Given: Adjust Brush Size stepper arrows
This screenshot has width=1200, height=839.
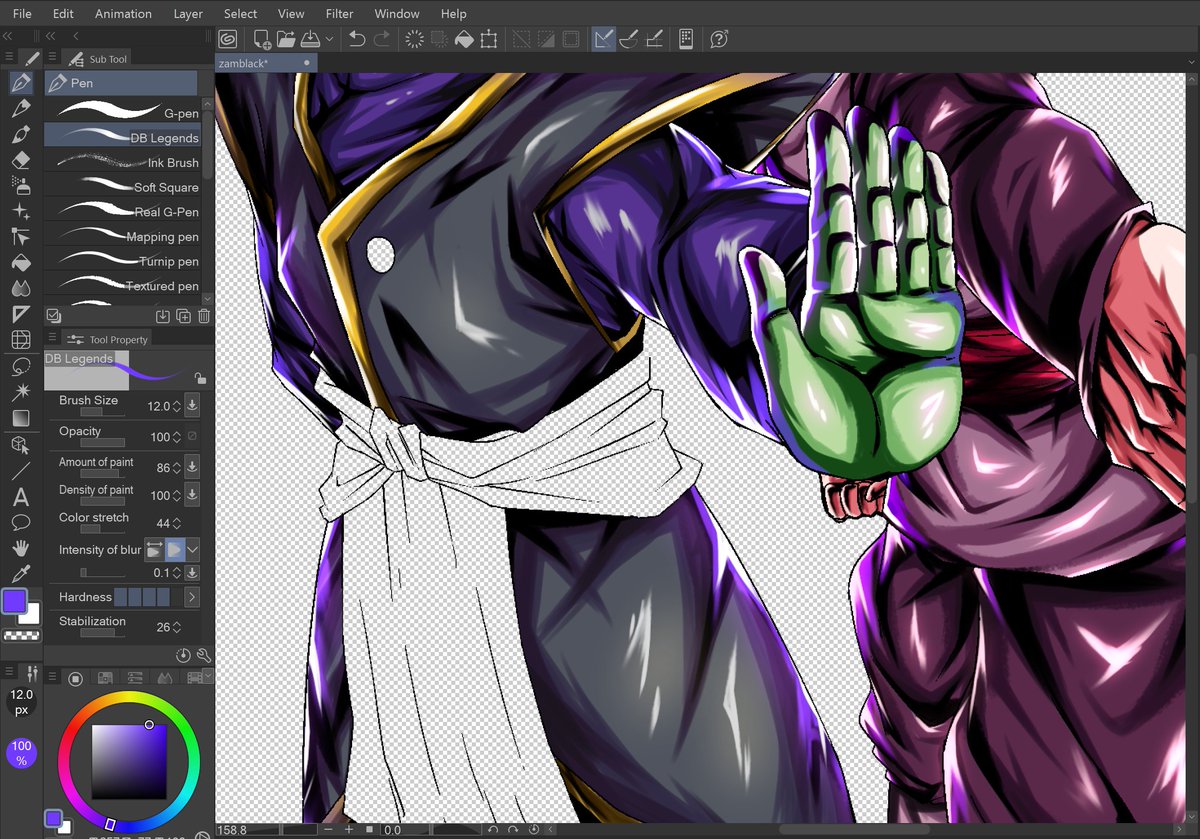Looking at the screenshot, I should click(177, 407).
